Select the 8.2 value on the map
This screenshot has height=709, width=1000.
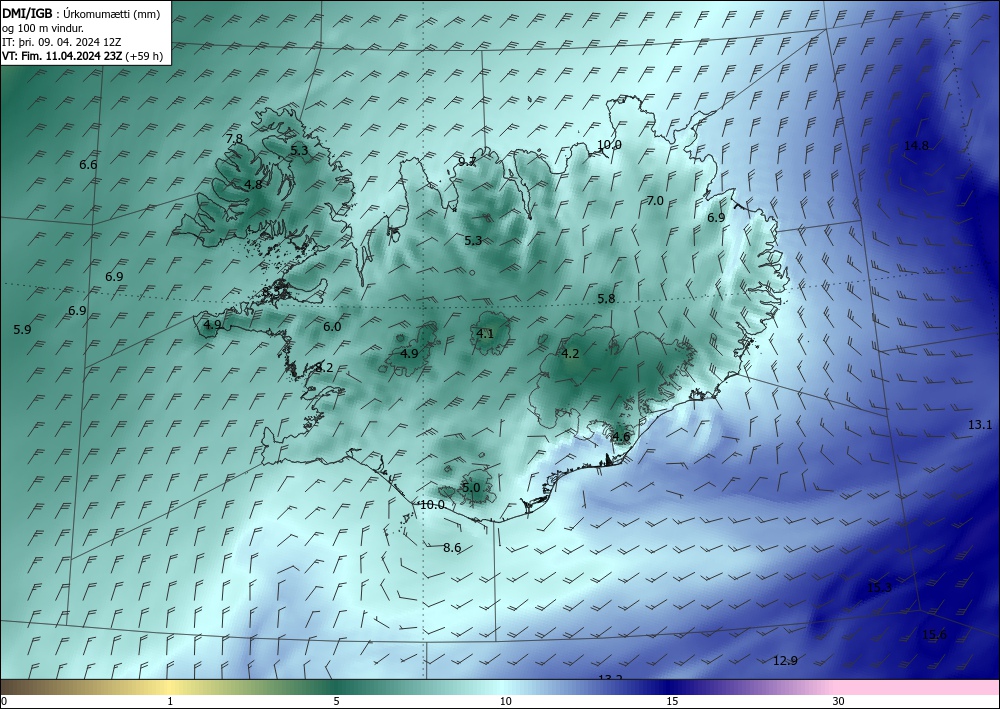[x=324, y=367]
